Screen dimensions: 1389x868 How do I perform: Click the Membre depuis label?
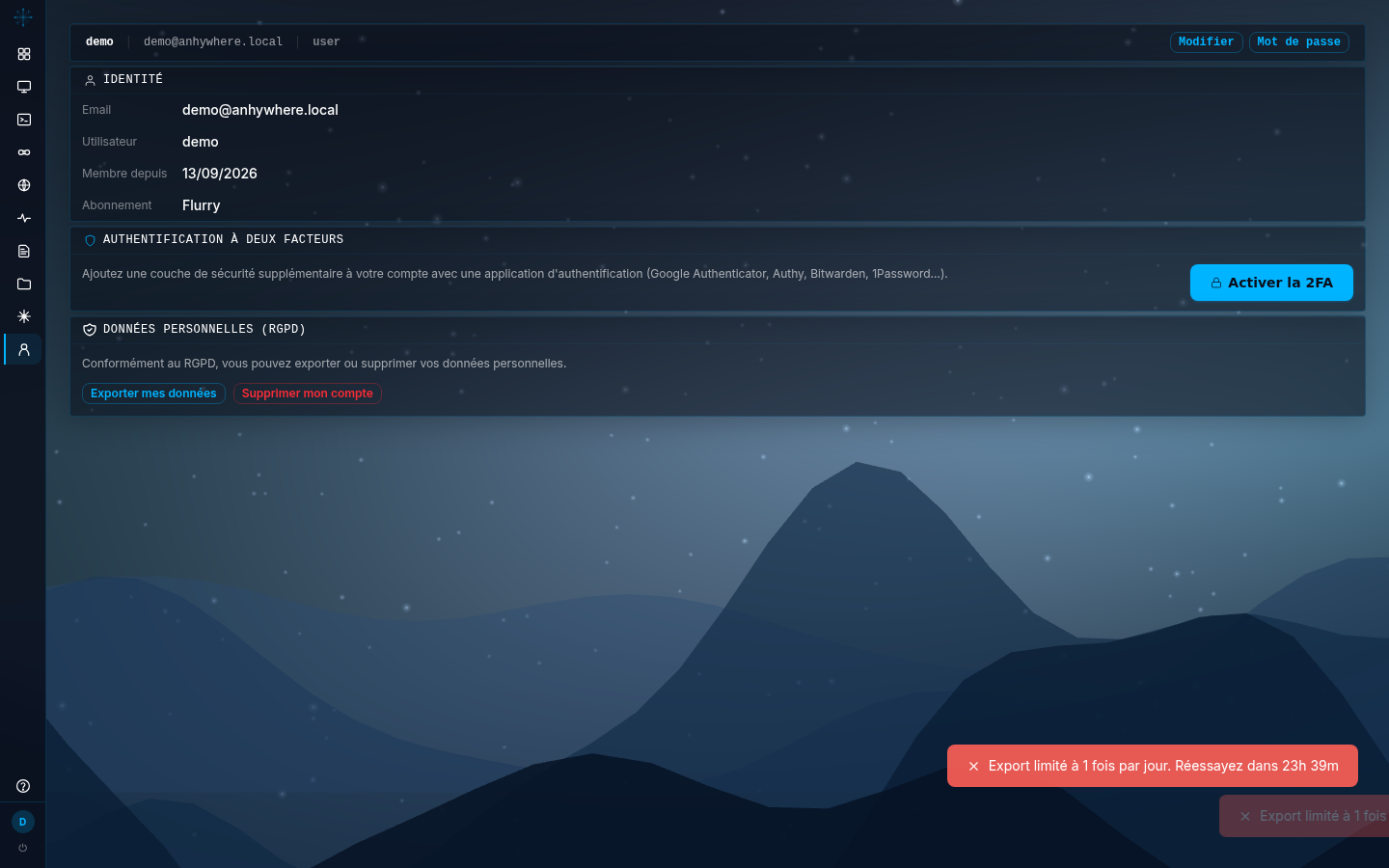pos(124,174)
